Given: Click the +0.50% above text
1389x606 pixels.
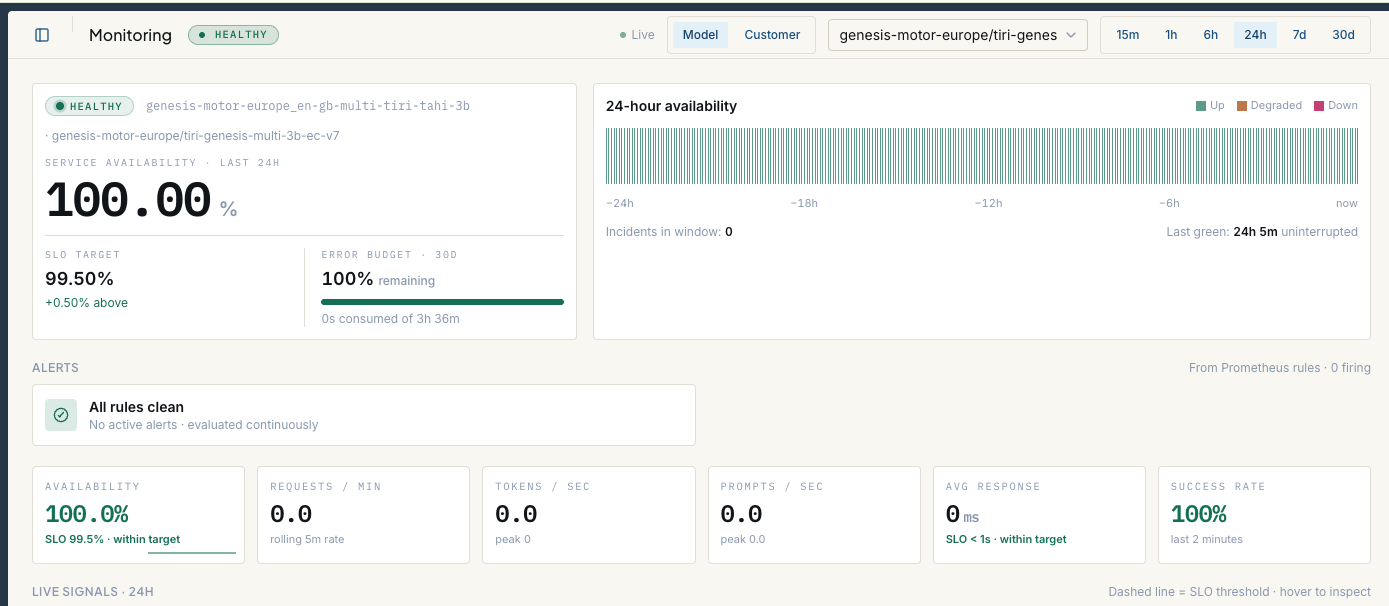Looking at the screenshot, I should pyautogui.click(x=86, y=303).
